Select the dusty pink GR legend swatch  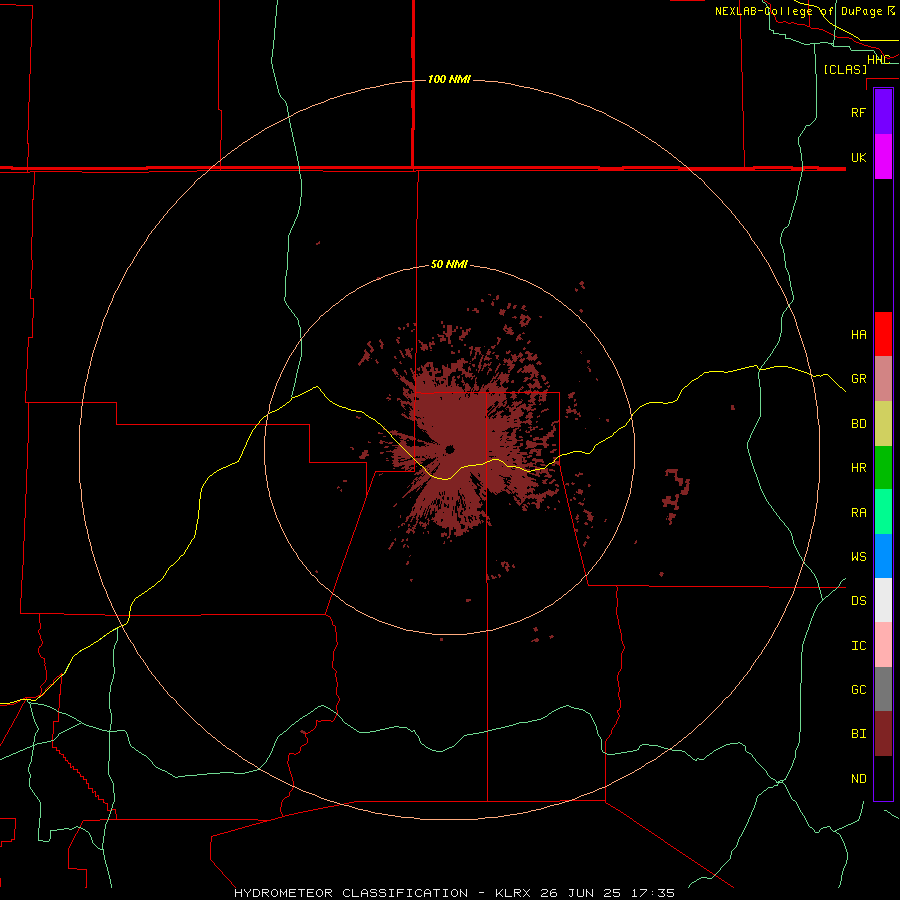click(883, 379)
